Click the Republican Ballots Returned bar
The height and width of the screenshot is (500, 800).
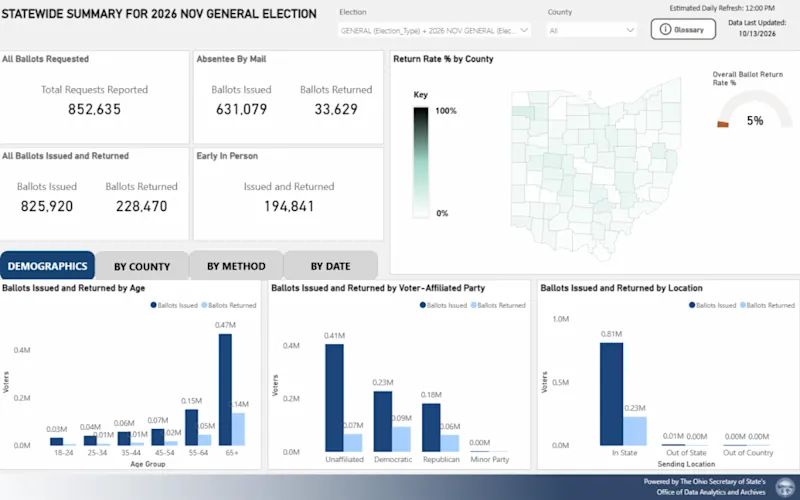click(449, 443)
